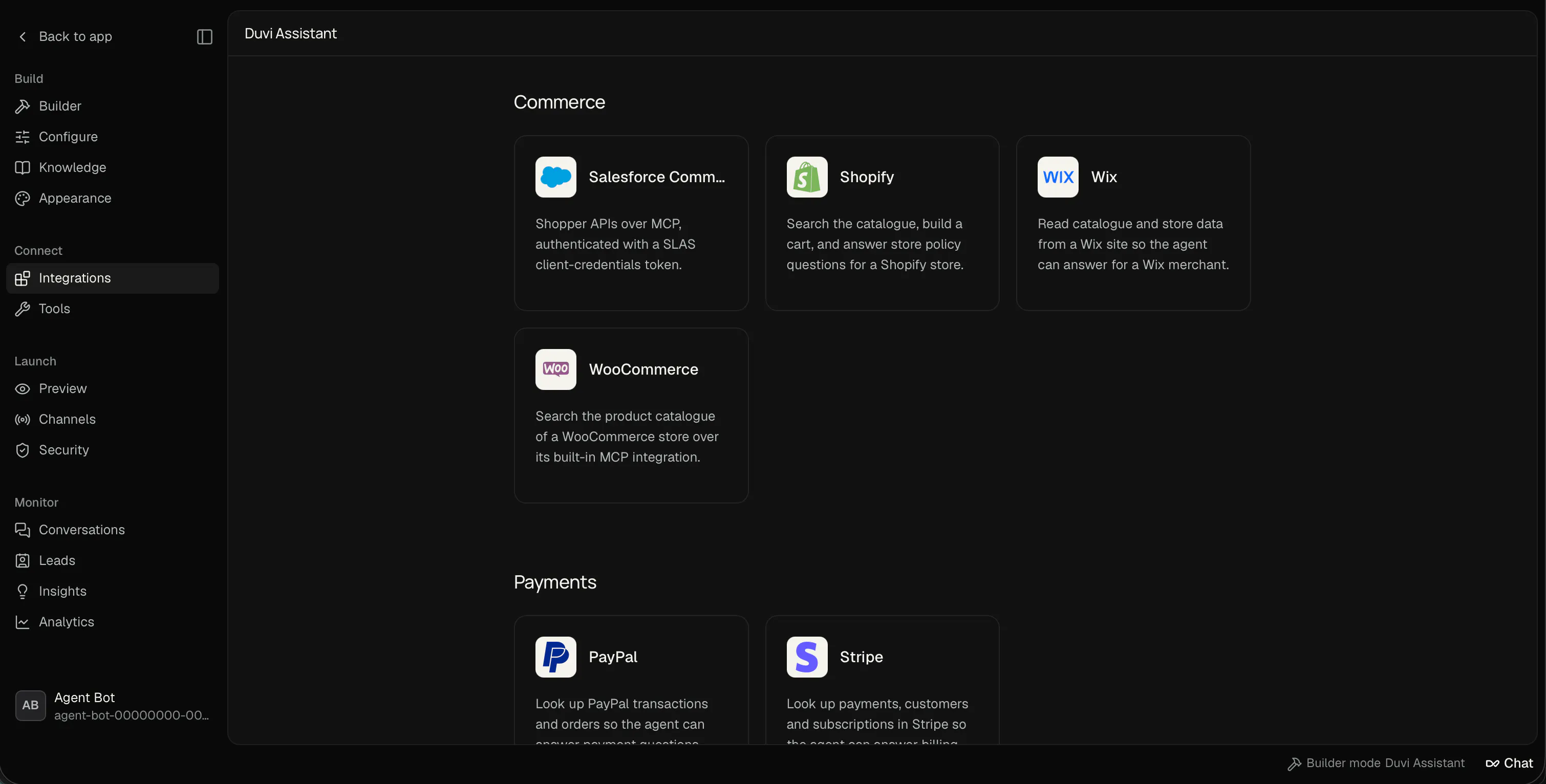This screenshot has width=1546, height=784.
Task: Show the Insights page
Action: [112, 591]
